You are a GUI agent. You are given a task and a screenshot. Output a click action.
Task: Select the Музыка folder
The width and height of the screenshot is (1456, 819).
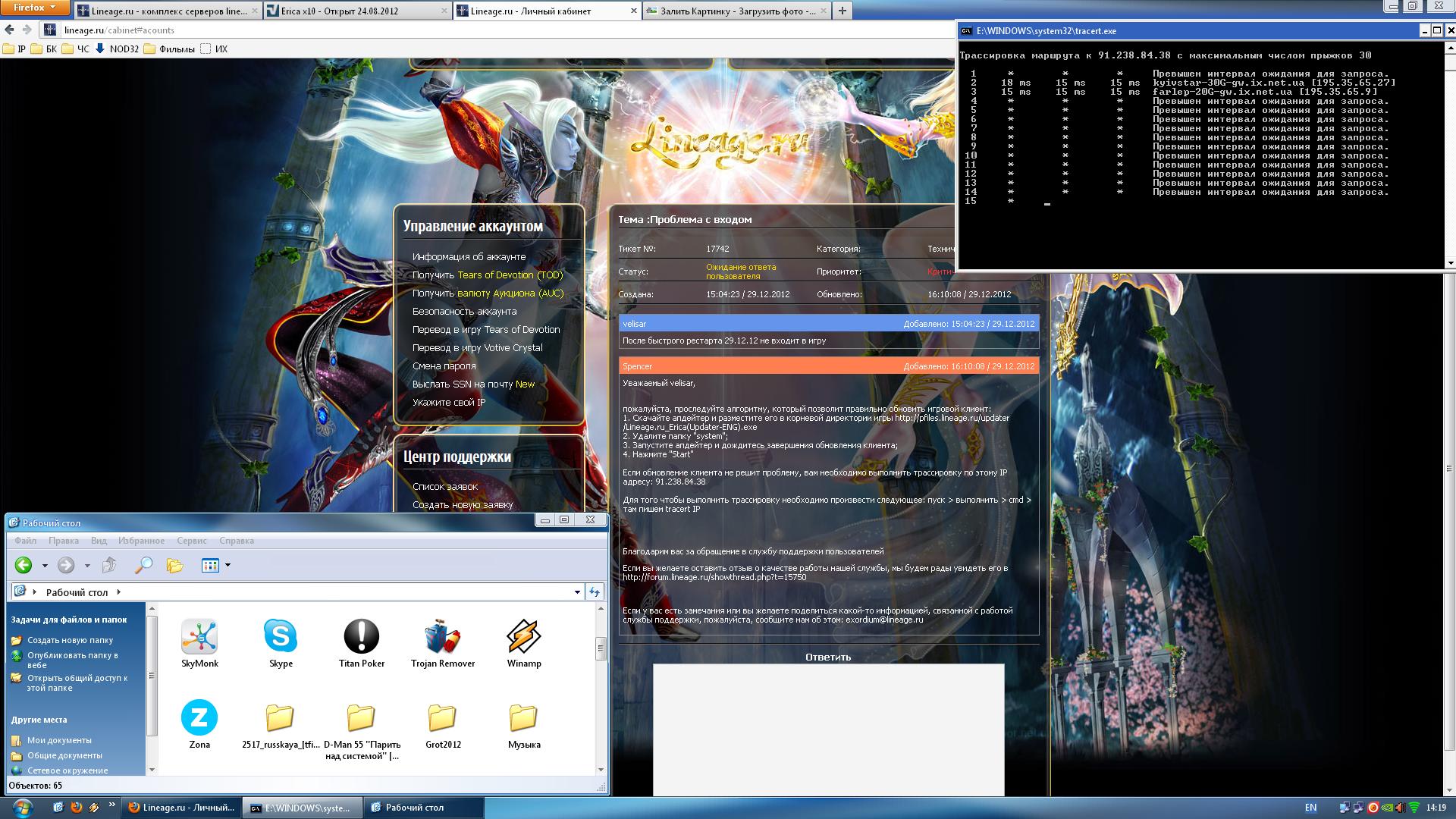pos(524,717)
